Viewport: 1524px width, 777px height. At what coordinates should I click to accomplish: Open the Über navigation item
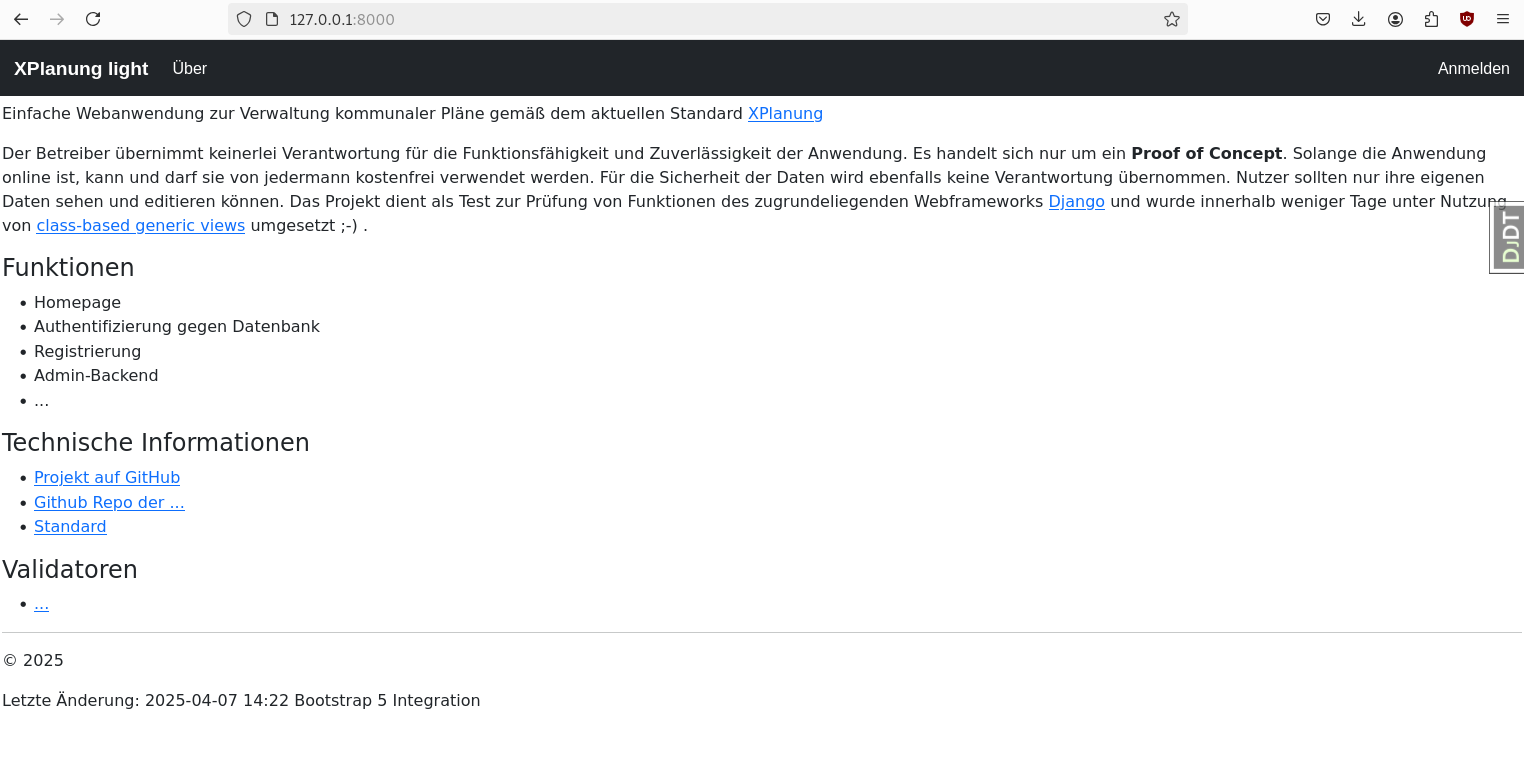[x=190, y=68]
